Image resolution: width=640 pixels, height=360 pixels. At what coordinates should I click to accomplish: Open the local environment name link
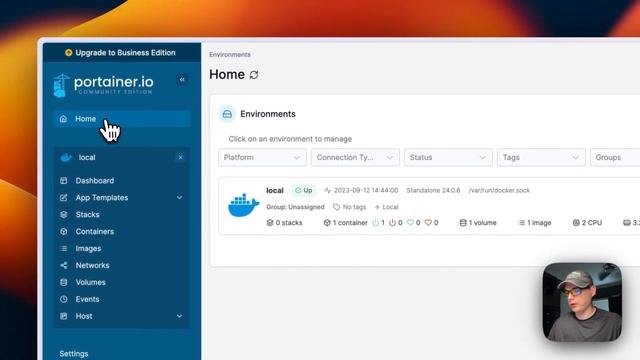click(275, 190)
